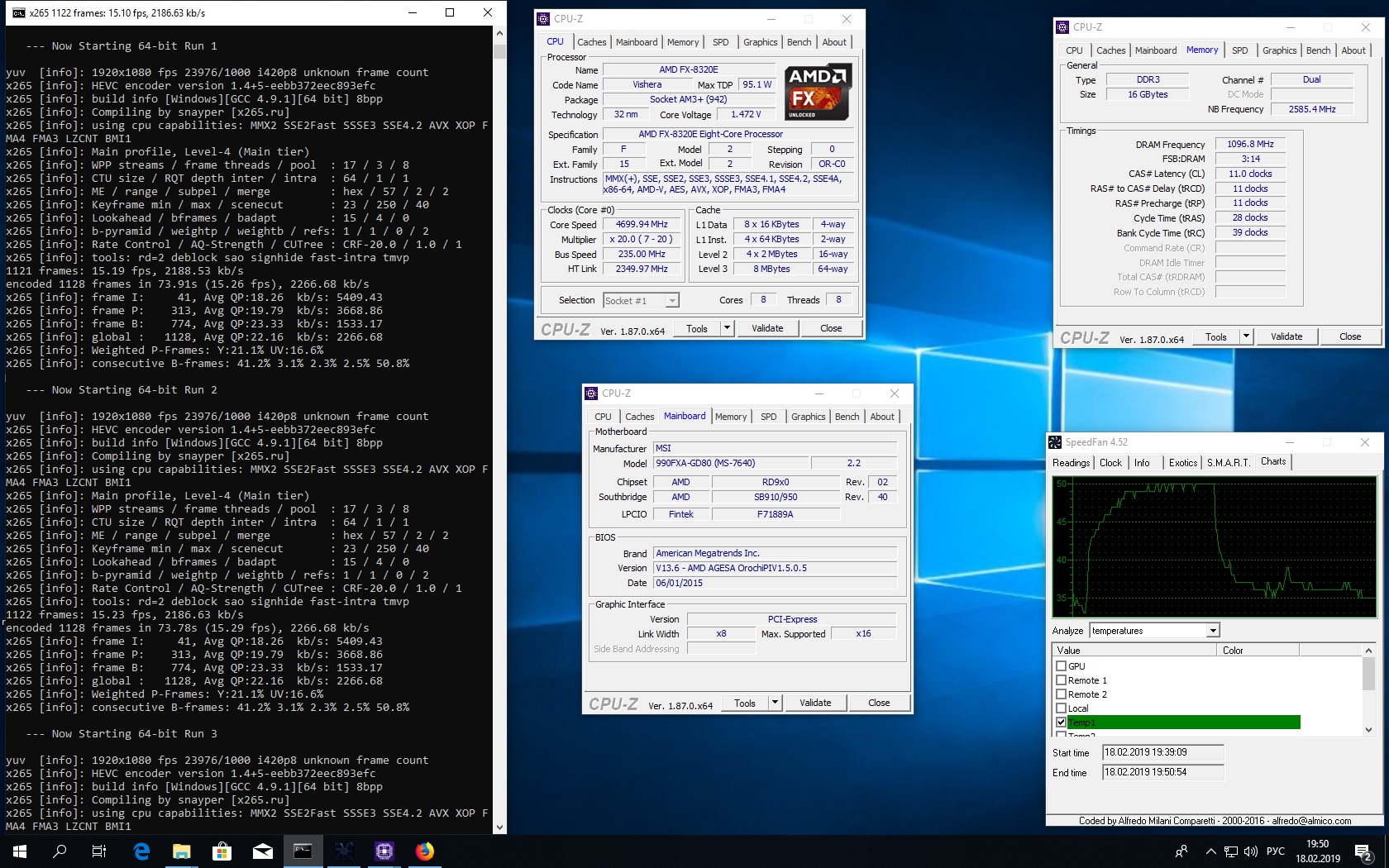Open the Readings tab in SpeedFan
Screen dimensions: 1389x868
tap(1071, 463)
